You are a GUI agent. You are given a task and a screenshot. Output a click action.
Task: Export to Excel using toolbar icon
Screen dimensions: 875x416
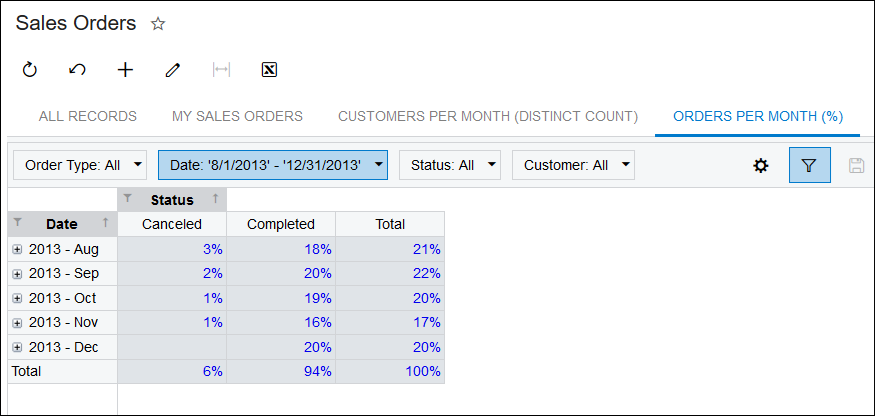tap(268, 70)
